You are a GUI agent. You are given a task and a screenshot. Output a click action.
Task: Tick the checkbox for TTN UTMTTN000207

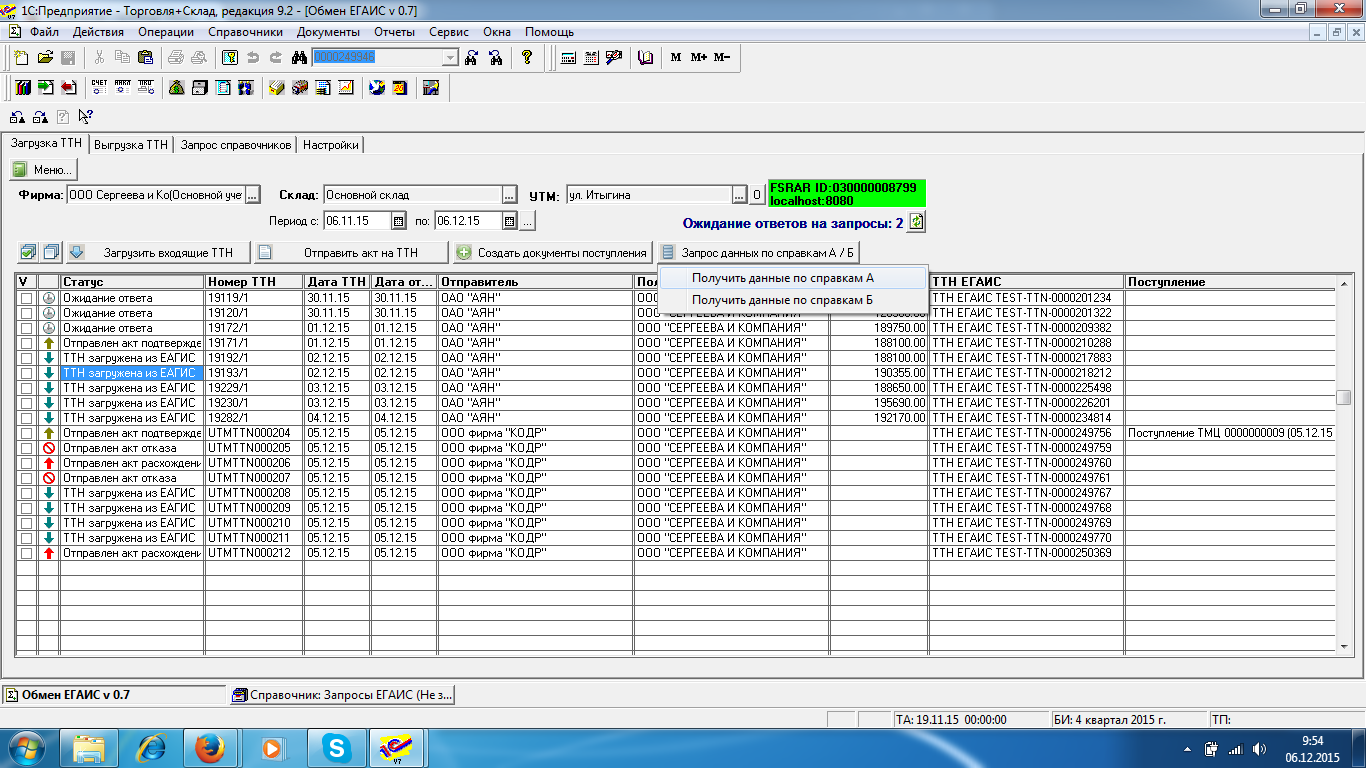(x=26, y=478)
